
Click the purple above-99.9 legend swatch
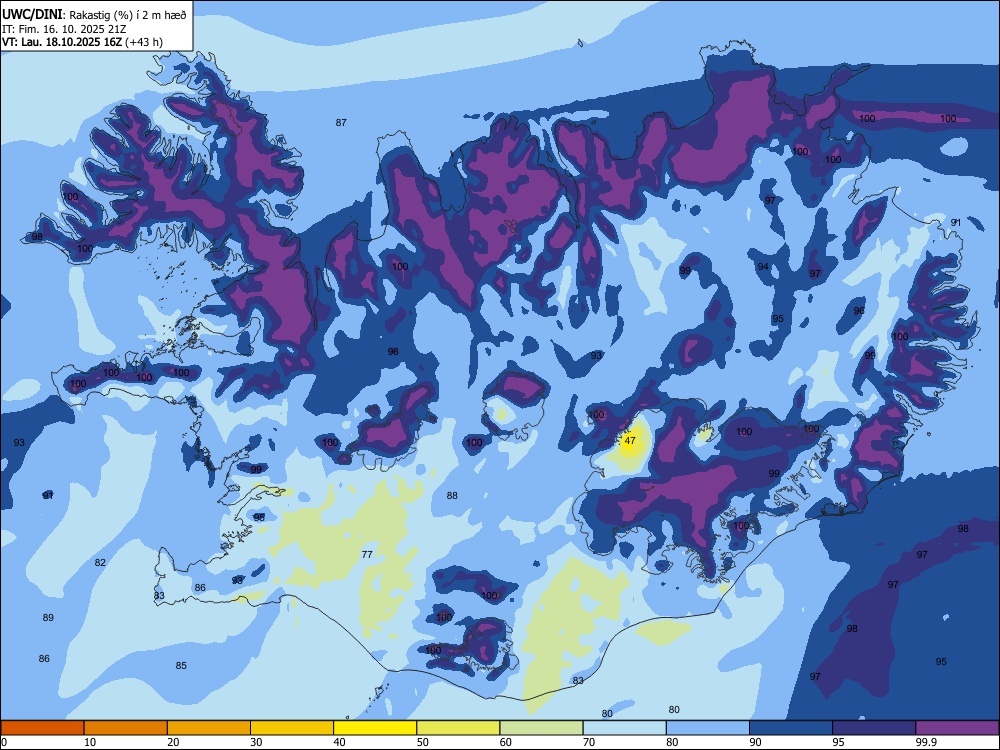click(x=957, y=728)
